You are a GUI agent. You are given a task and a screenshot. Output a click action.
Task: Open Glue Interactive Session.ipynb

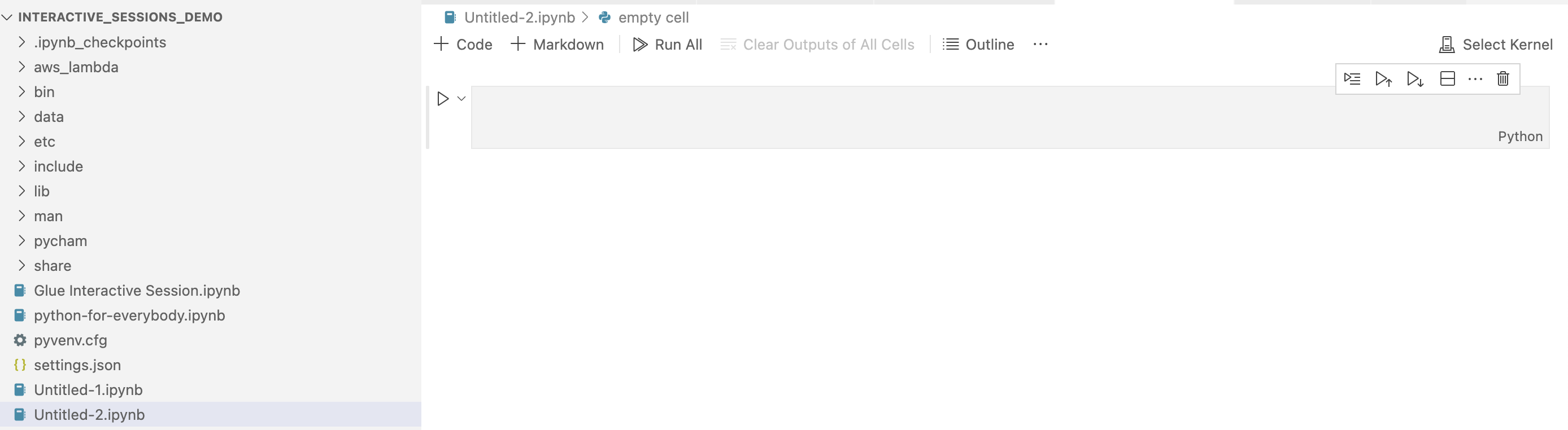tap(137, 290)
